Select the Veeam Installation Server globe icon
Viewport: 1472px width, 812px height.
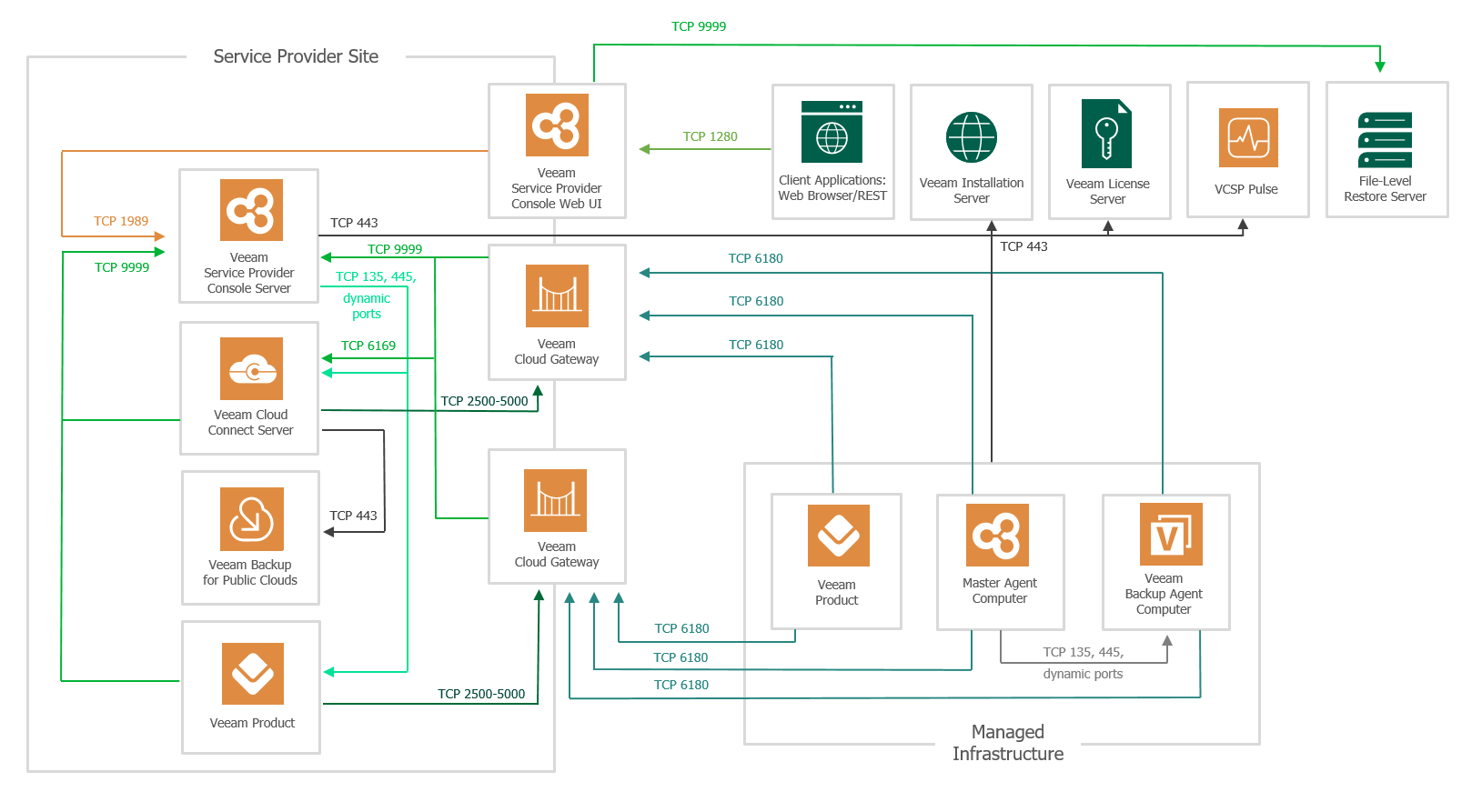tap(972, 137)
